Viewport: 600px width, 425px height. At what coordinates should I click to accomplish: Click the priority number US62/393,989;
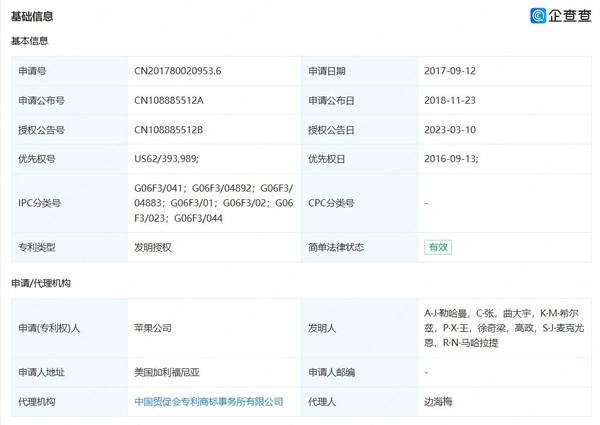tap(166, 159)
